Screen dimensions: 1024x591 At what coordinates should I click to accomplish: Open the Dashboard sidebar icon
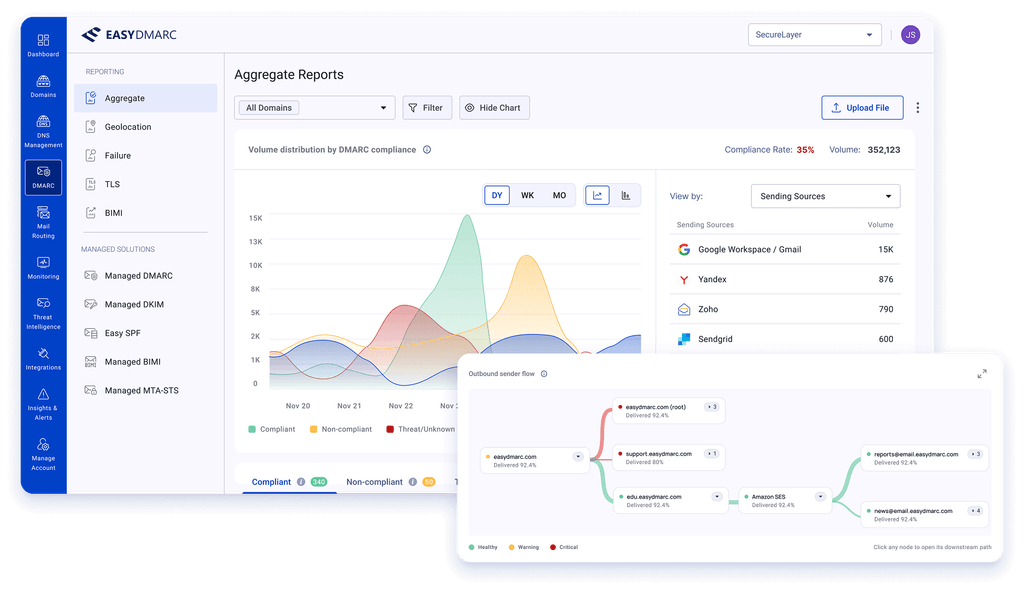coord(43,44)
